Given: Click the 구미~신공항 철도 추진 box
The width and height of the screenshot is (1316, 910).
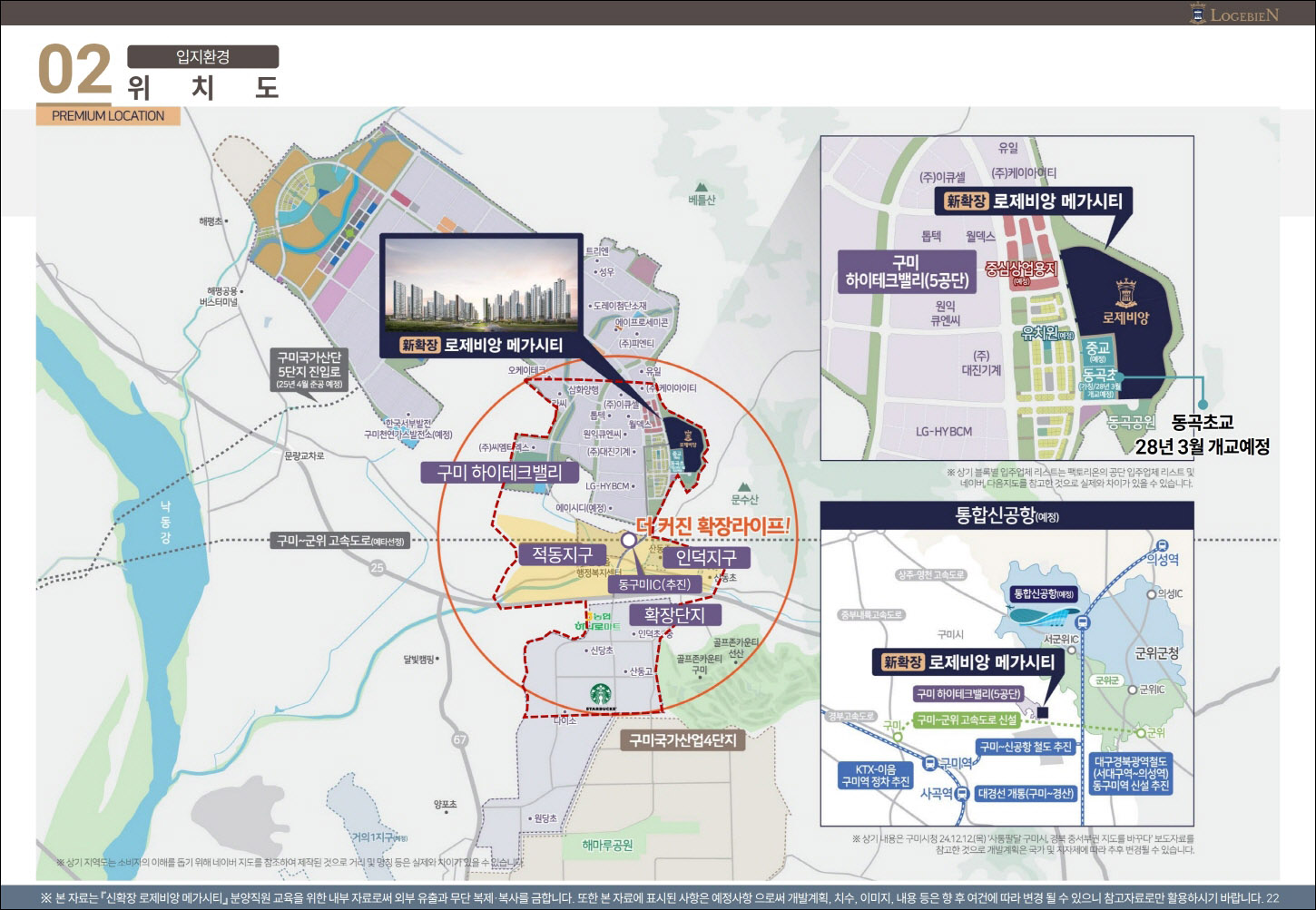Looking at the screenshot, I should pyautogui.click(x=1026, y=747).
